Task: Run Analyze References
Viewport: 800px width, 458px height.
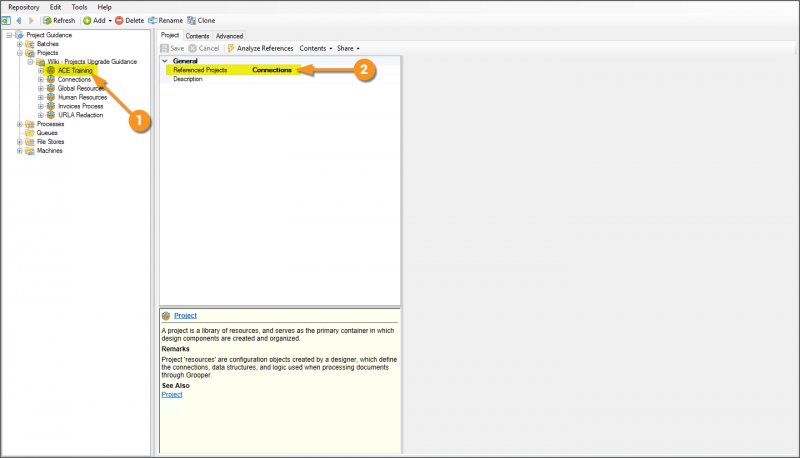Action: point(260,48)
